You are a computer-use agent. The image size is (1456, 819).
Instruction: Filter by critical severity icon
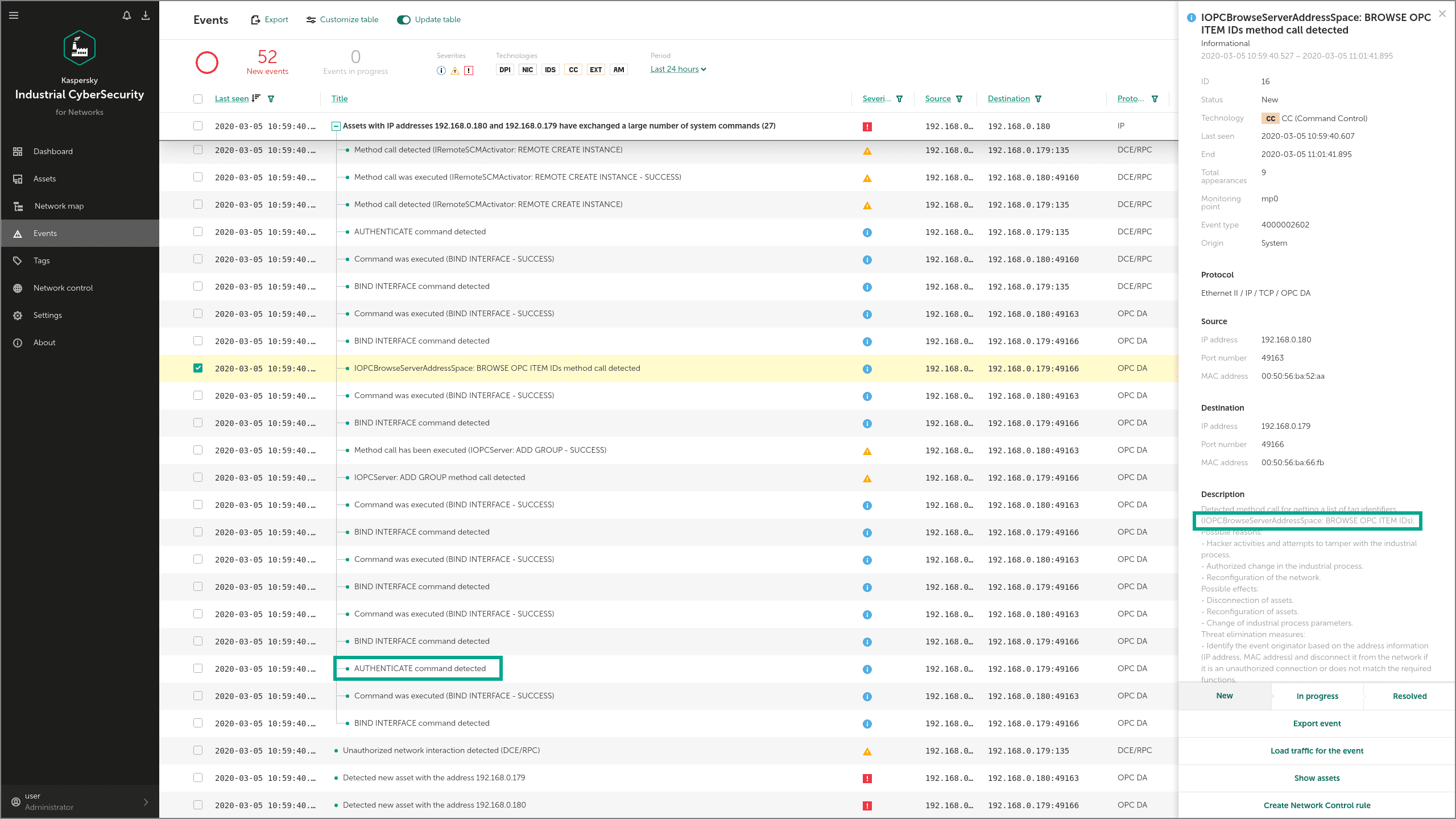point(469,71)
